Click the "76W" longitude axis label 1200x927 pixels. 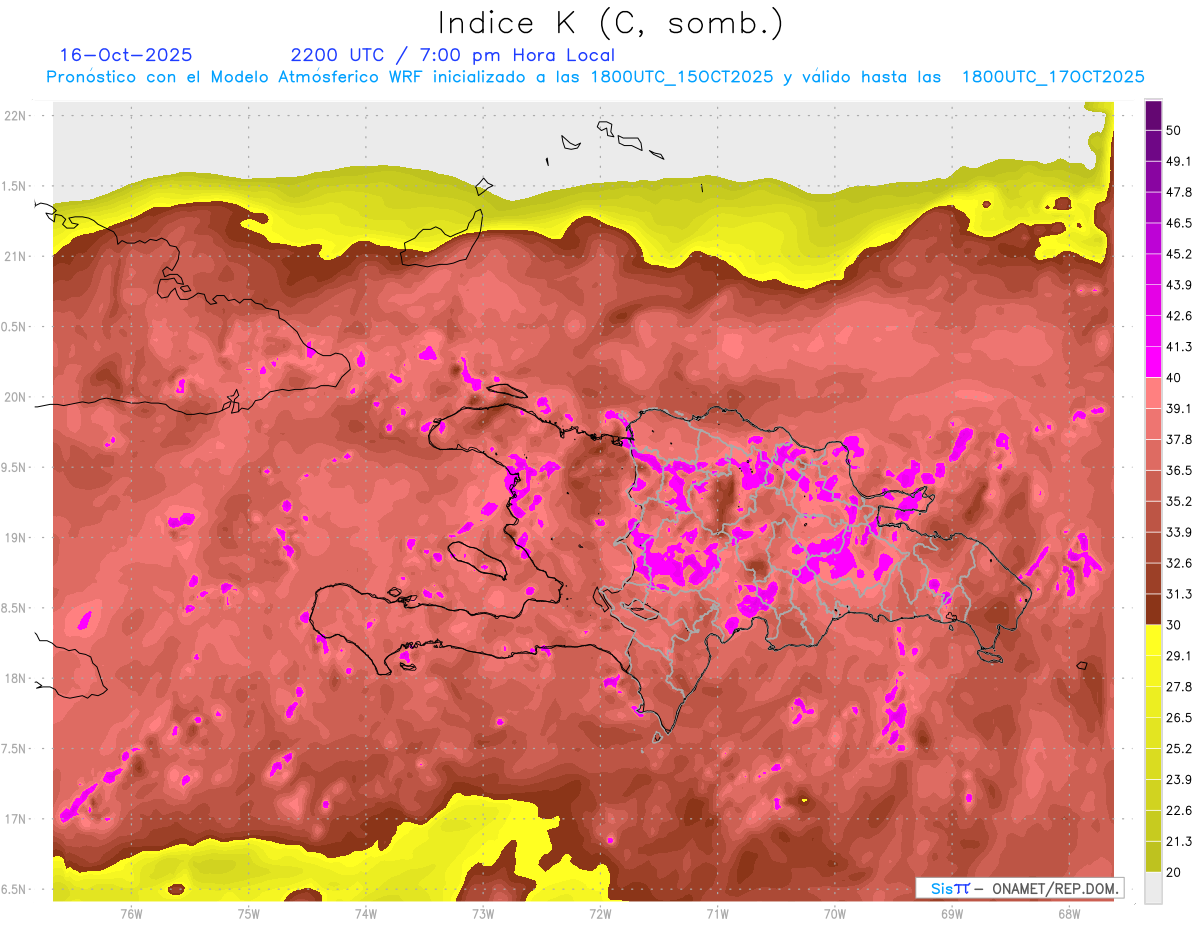tap(131, 914)
